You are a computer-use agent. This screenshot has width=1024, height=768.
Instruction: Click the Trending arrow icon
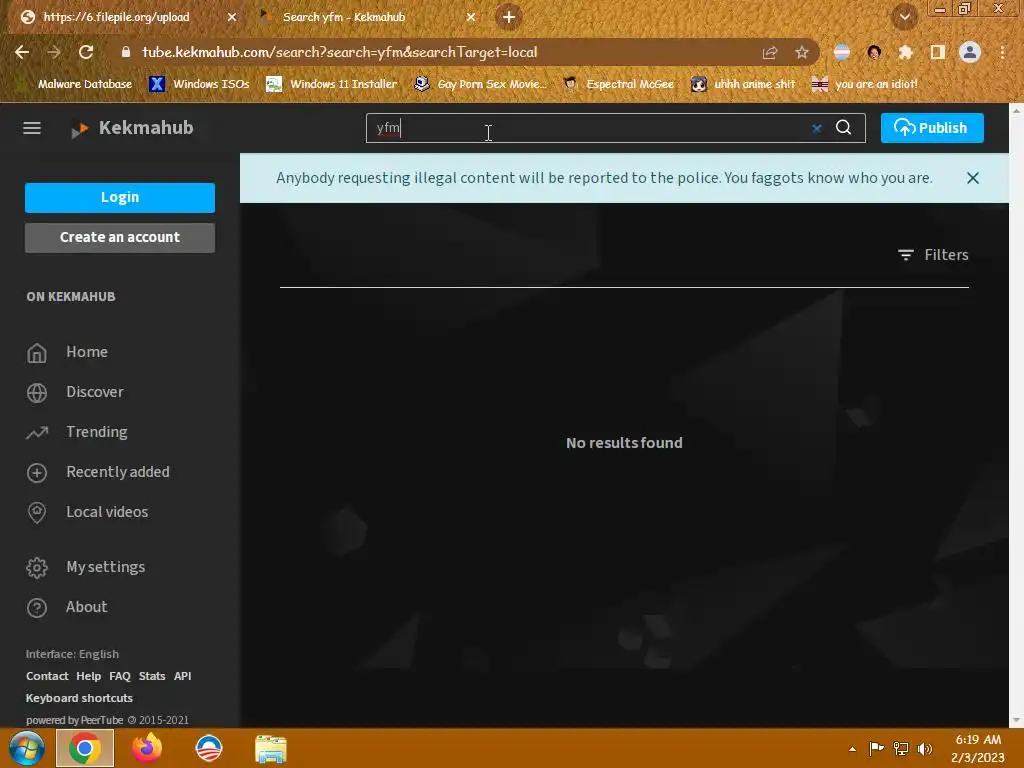coord(37,432)
